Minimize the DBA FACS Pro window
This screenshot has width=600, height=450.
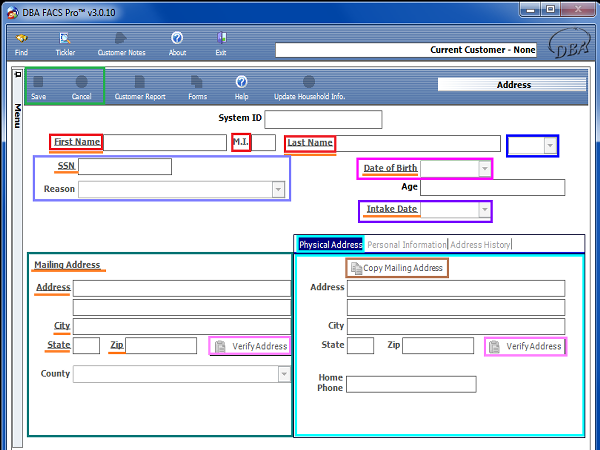pos(531,10)
